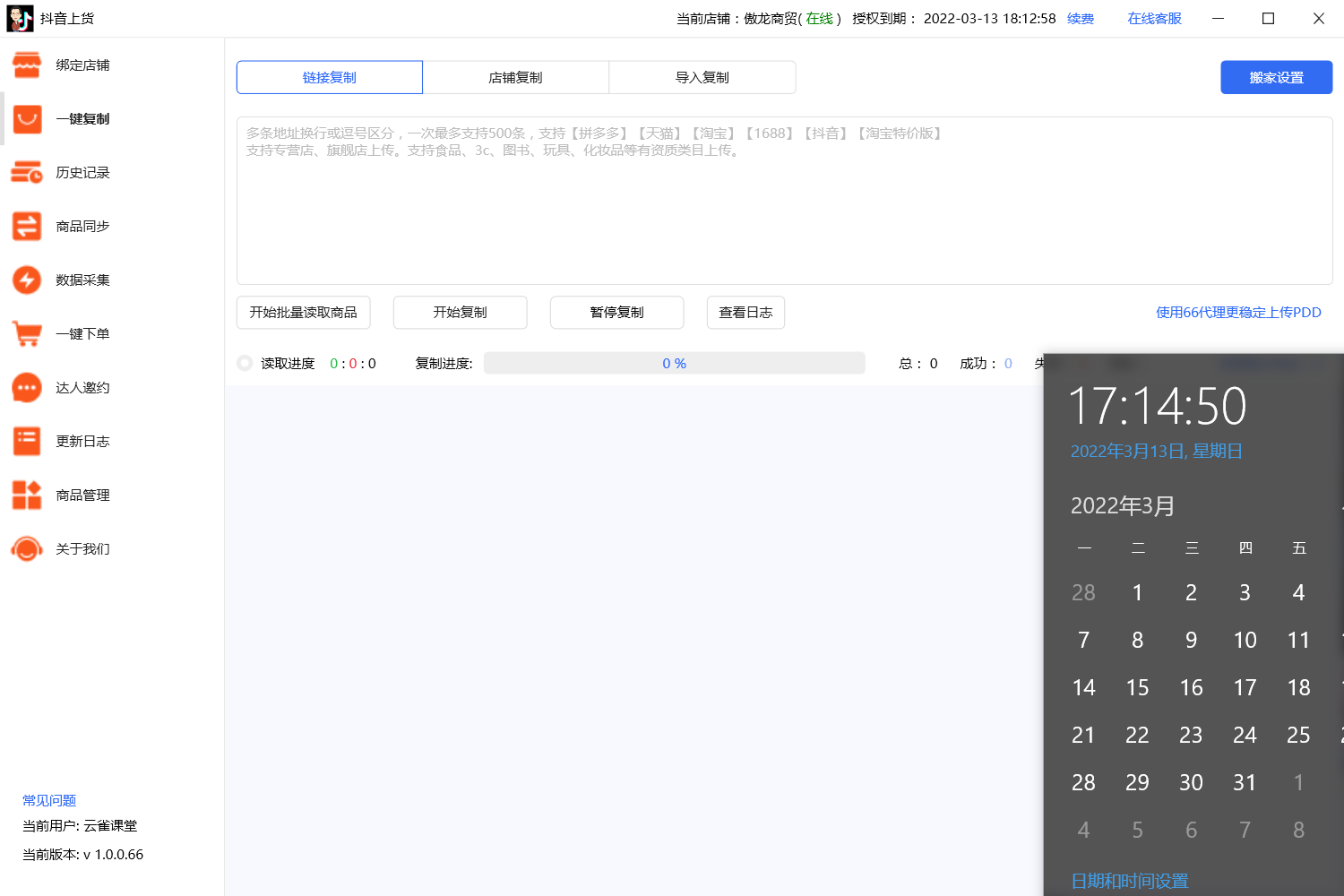1344x896 pixels.
Task: Open the 关于我们 headset icon
Action: click(27, 549)
